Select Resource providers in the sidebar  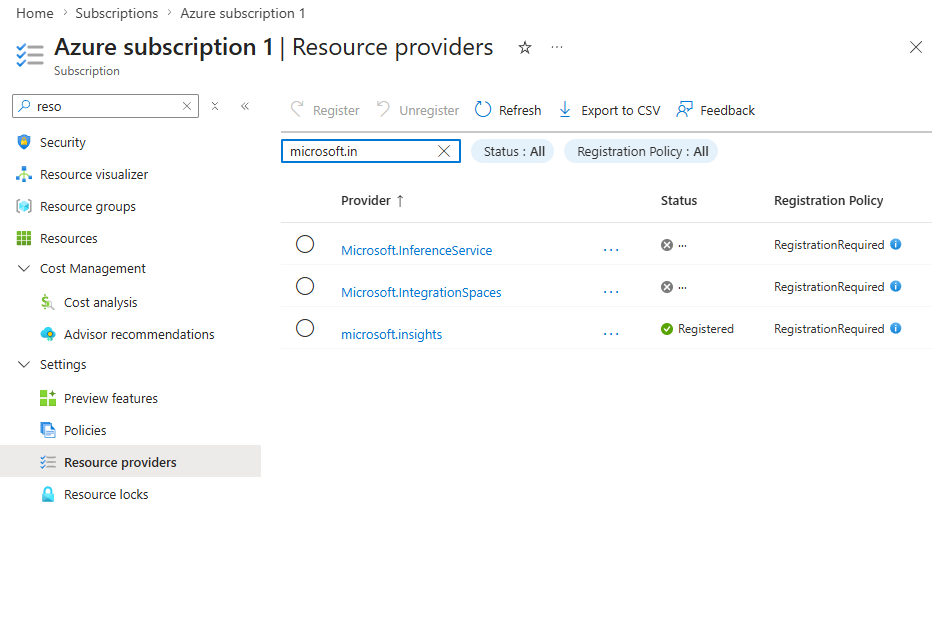[131, 462]
